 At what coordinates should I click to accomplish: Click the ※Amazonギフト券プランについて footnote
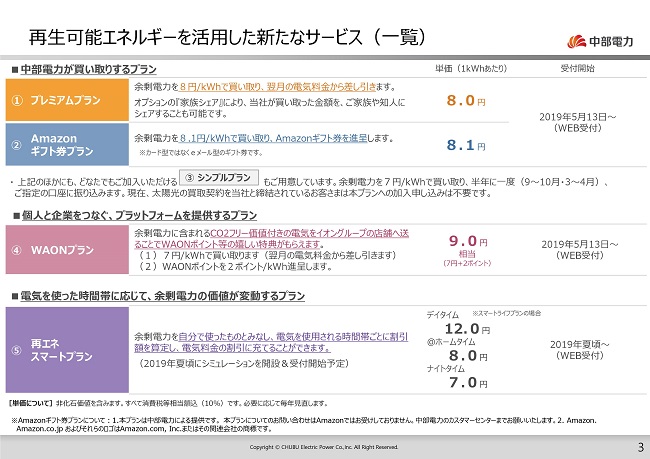click(304, 424)
